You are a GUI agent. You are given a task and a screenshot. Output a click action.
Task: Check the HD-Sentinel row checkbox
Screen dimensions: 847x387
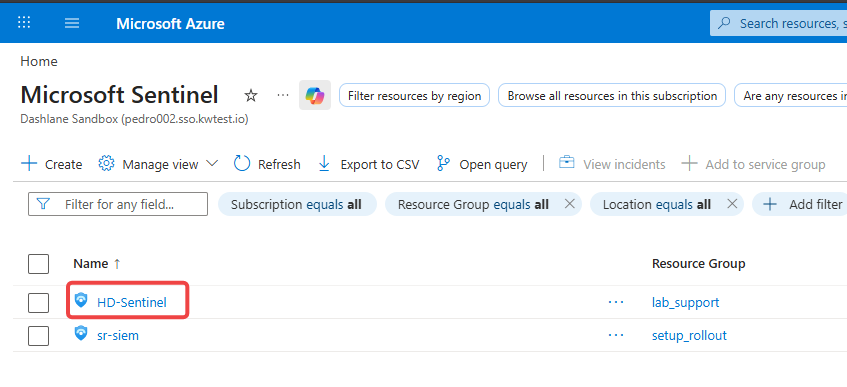pyautogui.click(x=38, y=303)
